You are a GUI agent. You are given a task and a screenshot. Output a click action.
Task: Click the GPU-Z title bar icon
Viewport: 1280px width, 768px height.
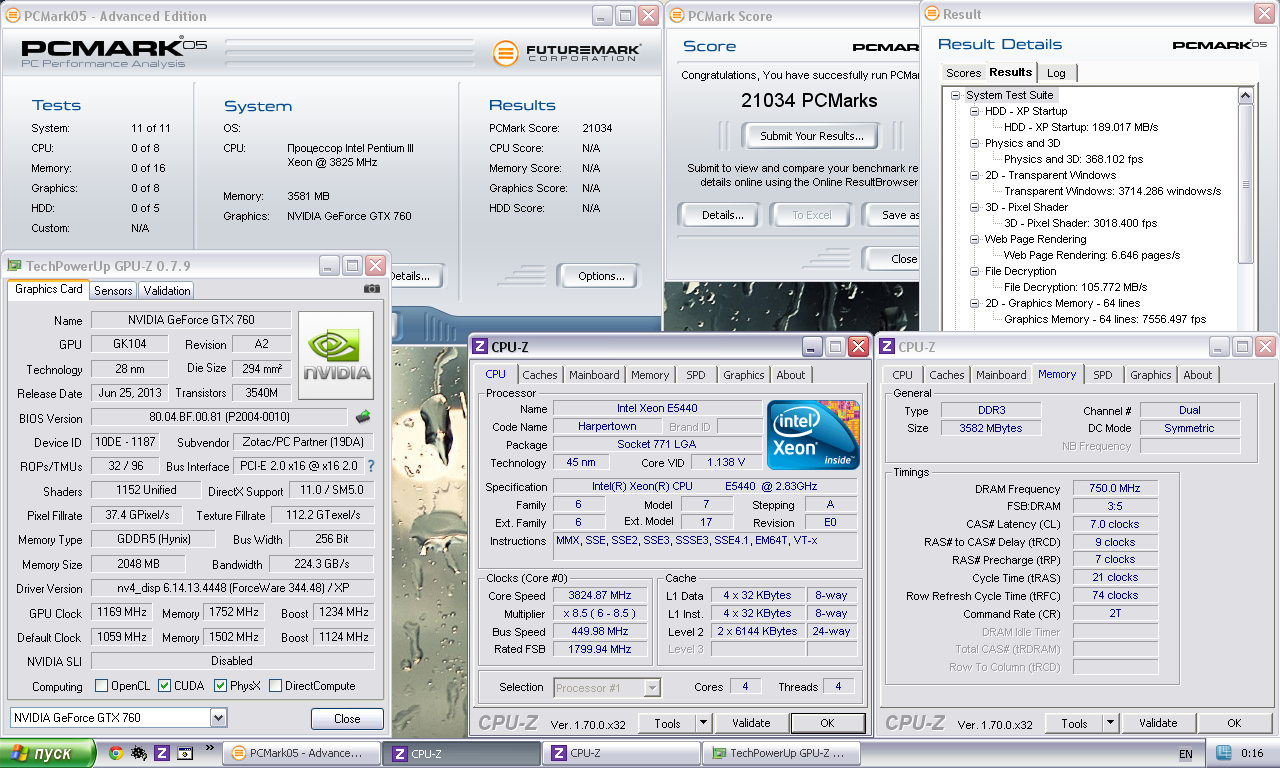[x=14, y=266]
